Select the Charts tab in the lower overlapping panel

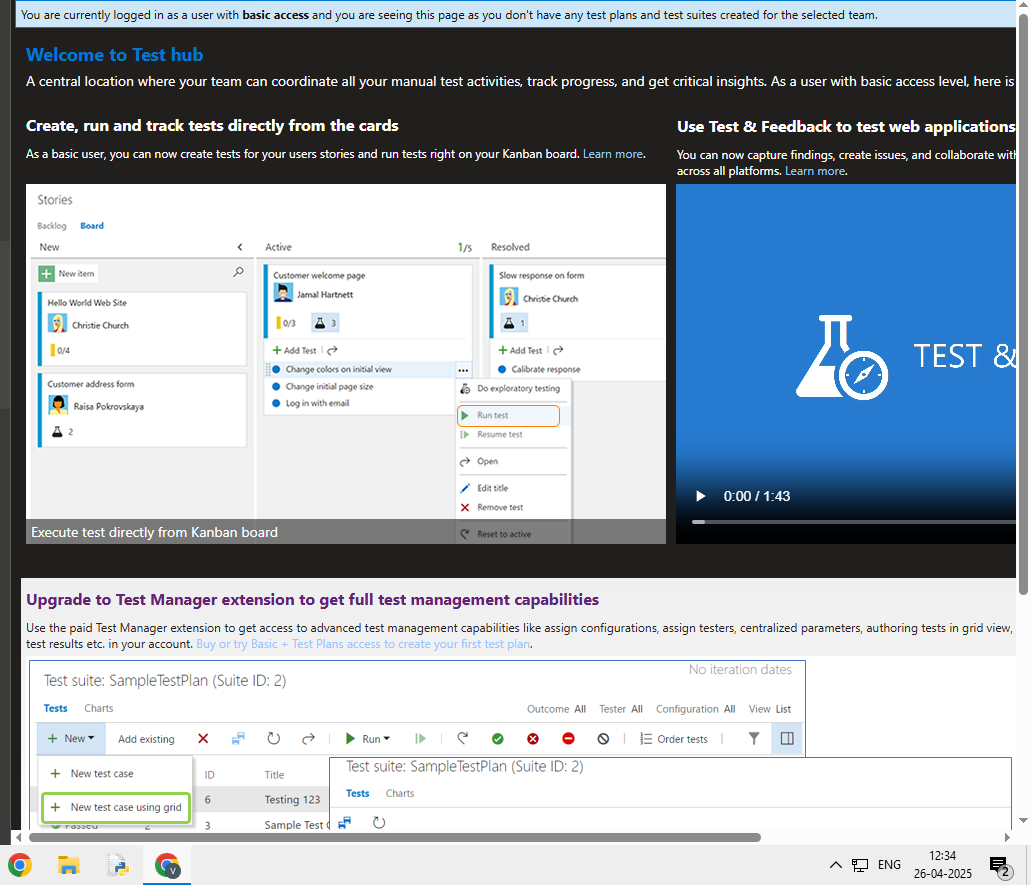coord(400,793)
